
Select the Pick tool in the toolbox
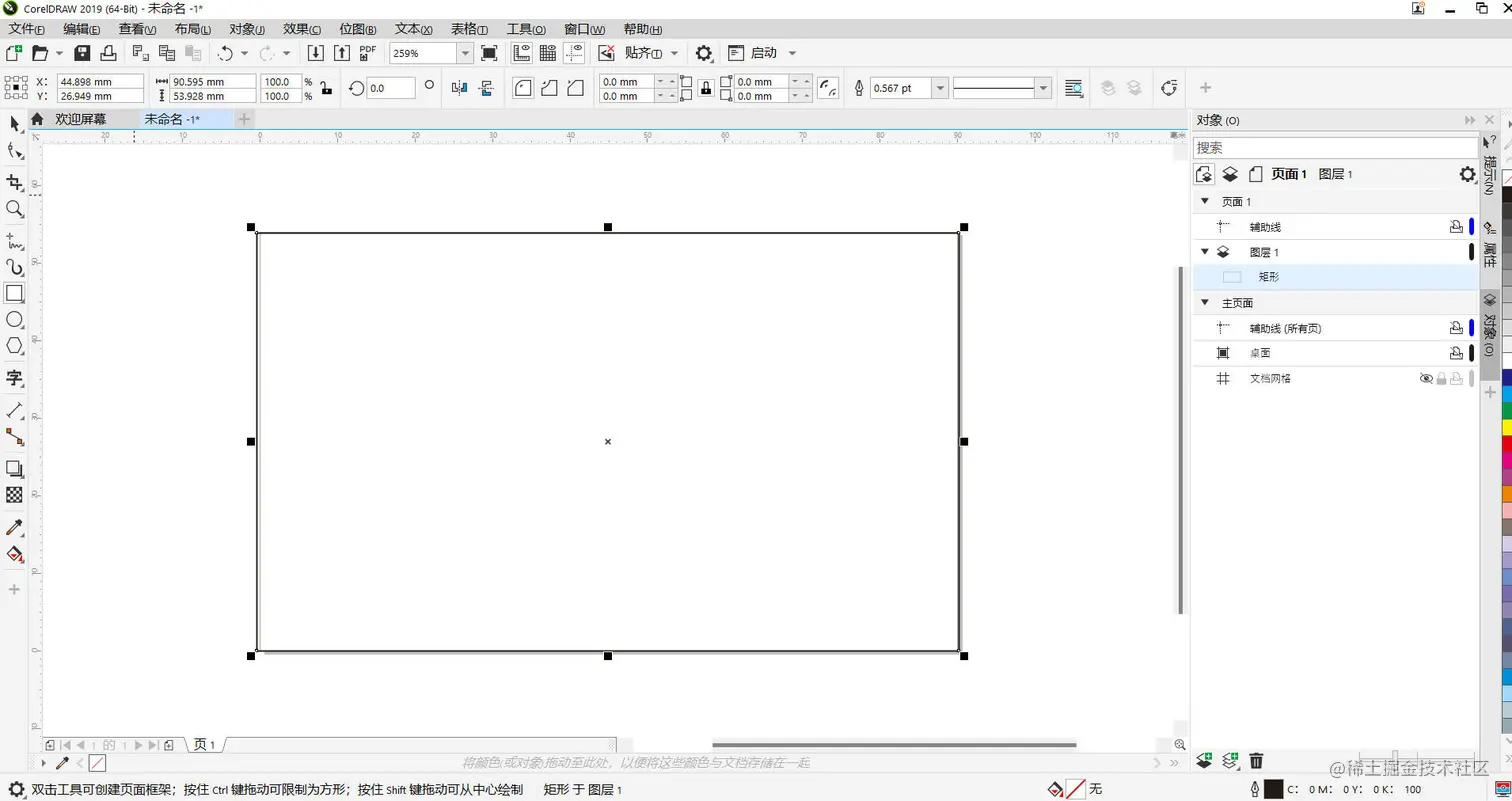[x=14, y=123]
